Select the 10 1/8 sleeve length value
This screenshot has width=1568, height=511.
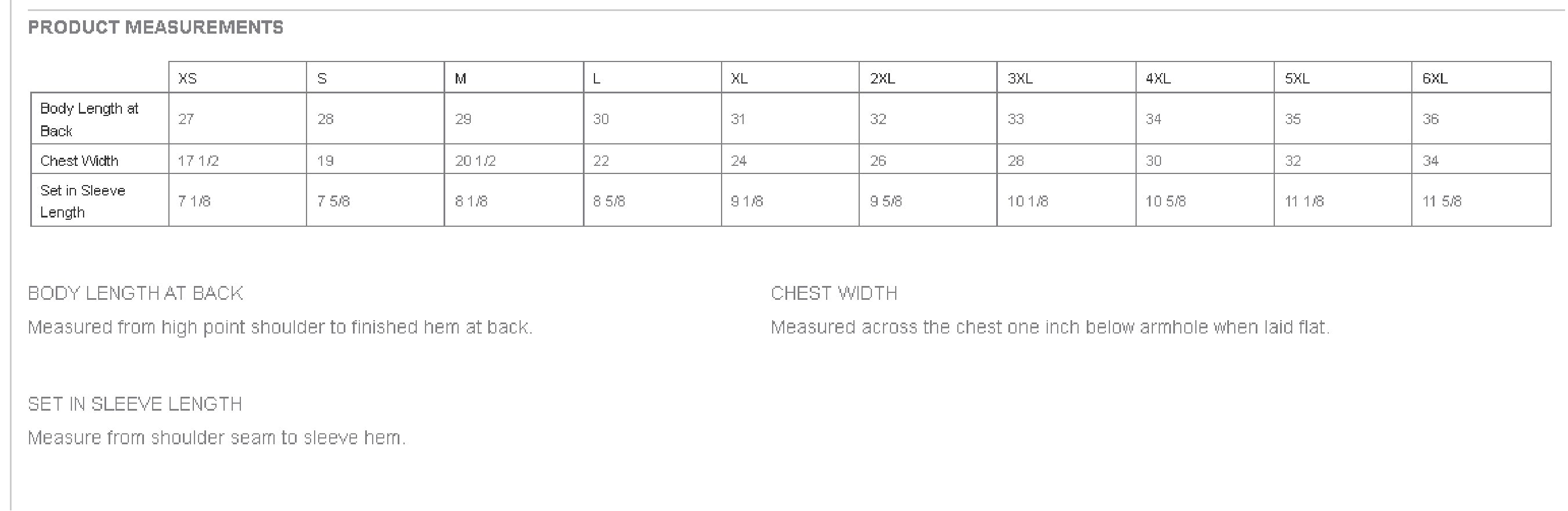pyautogui.click(x=1028, y=201)
